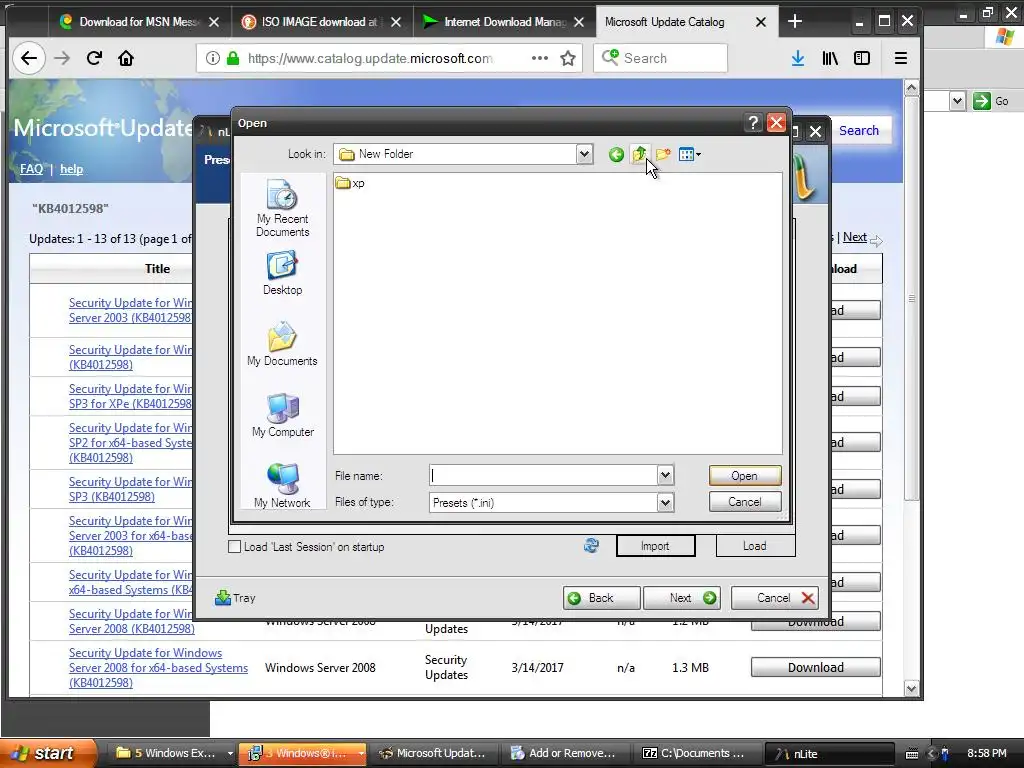
Task: Switch to nLite taskbar button
Action: tap(829, 753)
